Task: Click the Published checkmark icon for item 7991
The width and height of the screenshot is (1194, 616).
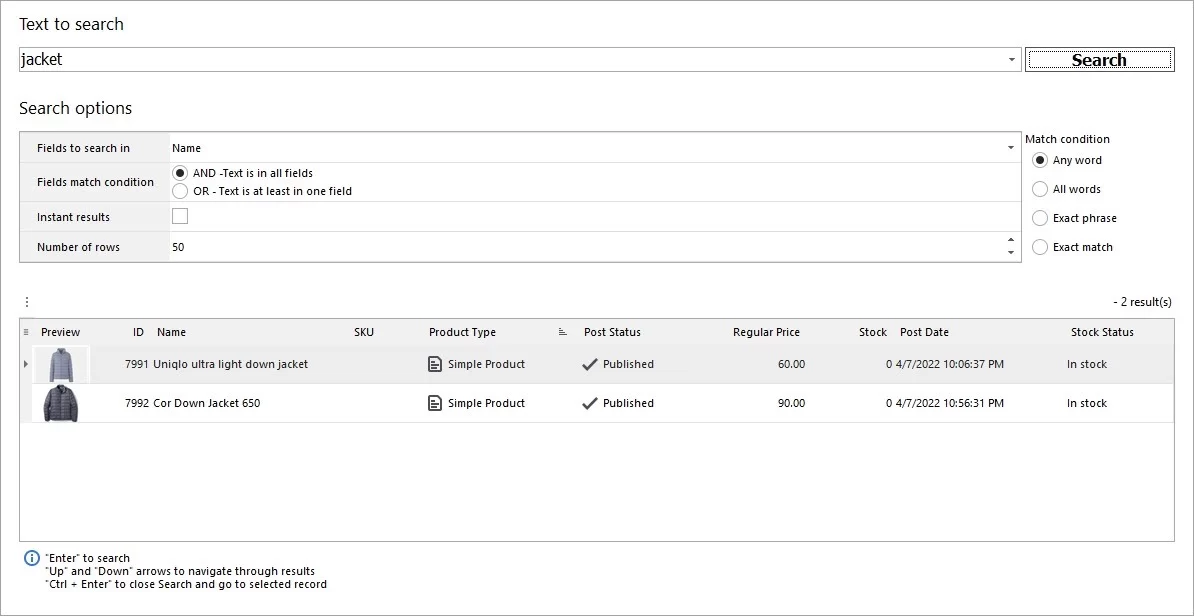Action: 591,363
